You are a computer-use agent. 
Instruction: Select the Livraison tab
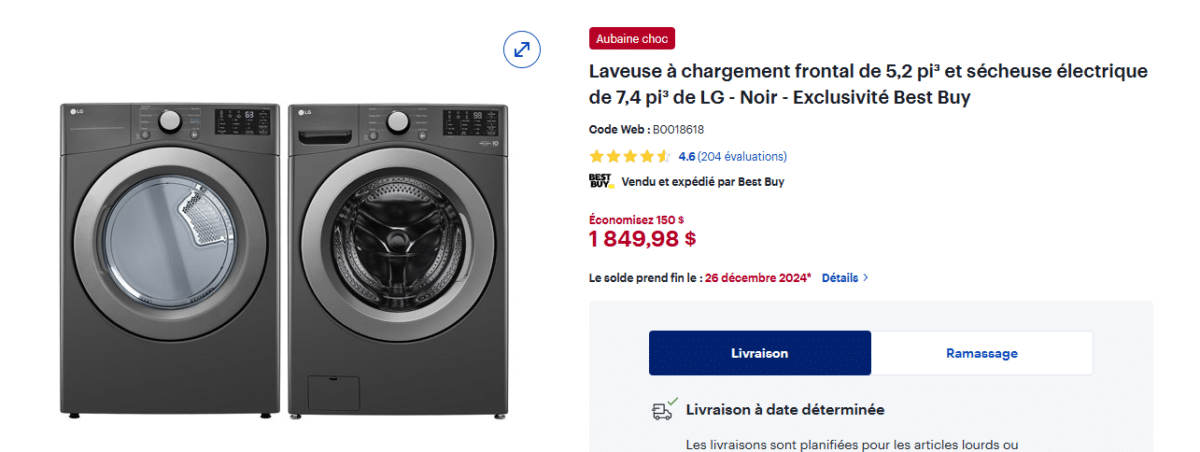[760, 353]
